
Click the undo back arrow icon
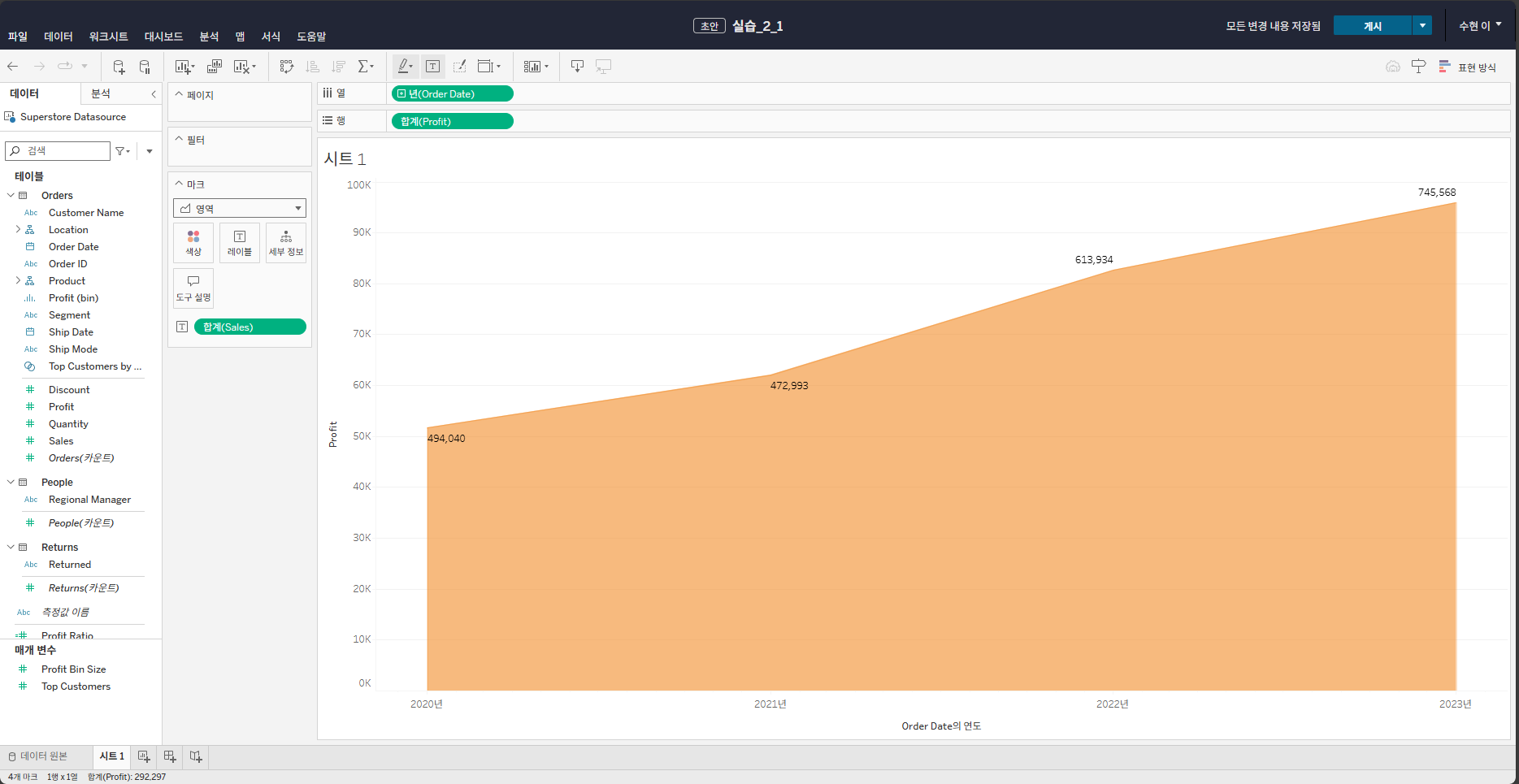pyautogui.click(x=13, y=67)
